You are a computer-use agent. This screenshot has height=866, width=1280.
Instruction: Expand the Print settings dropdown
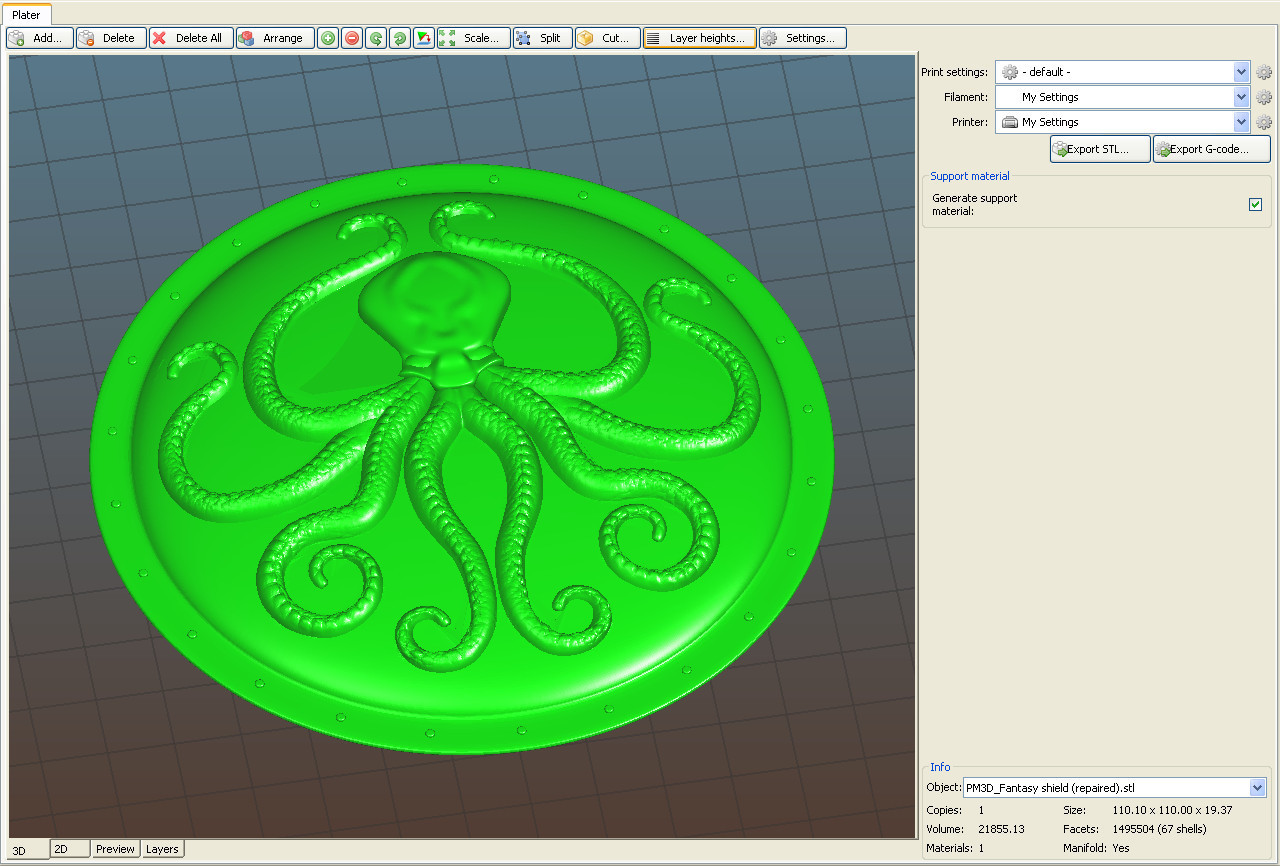click(1241, 72)
